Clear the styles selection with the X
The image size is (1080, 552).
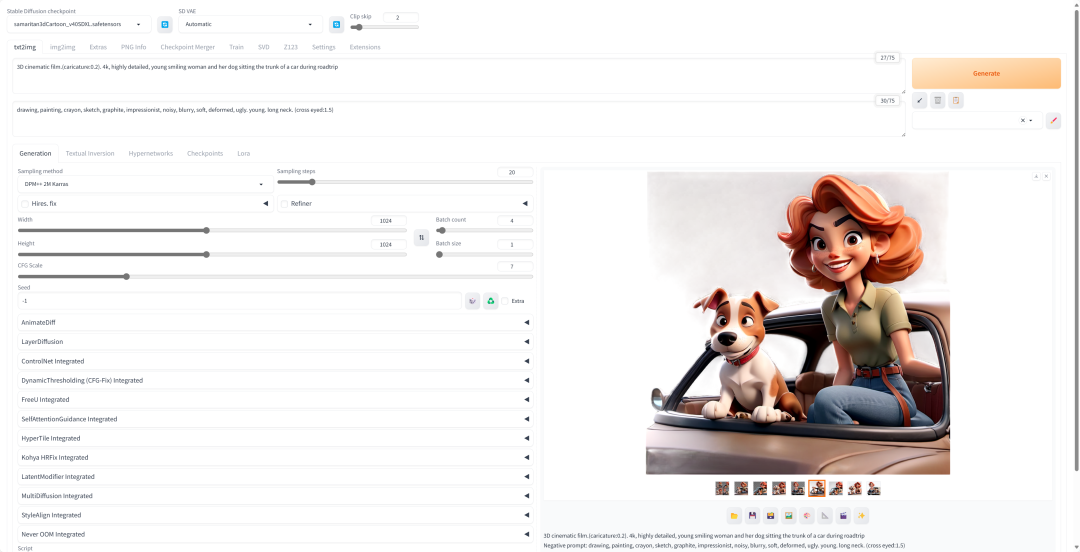1023,121
